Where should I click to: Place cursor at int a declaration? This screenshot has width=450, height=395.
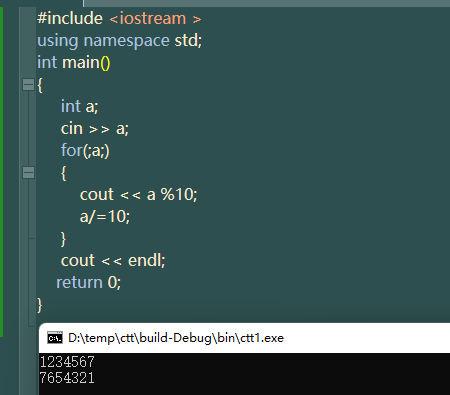[79, 106]
